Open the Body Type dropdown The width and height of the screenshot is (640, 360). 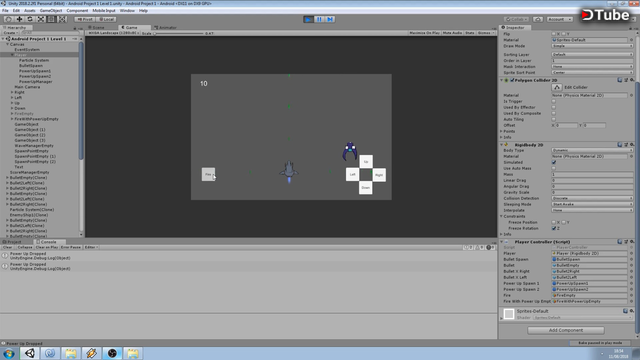592,150
